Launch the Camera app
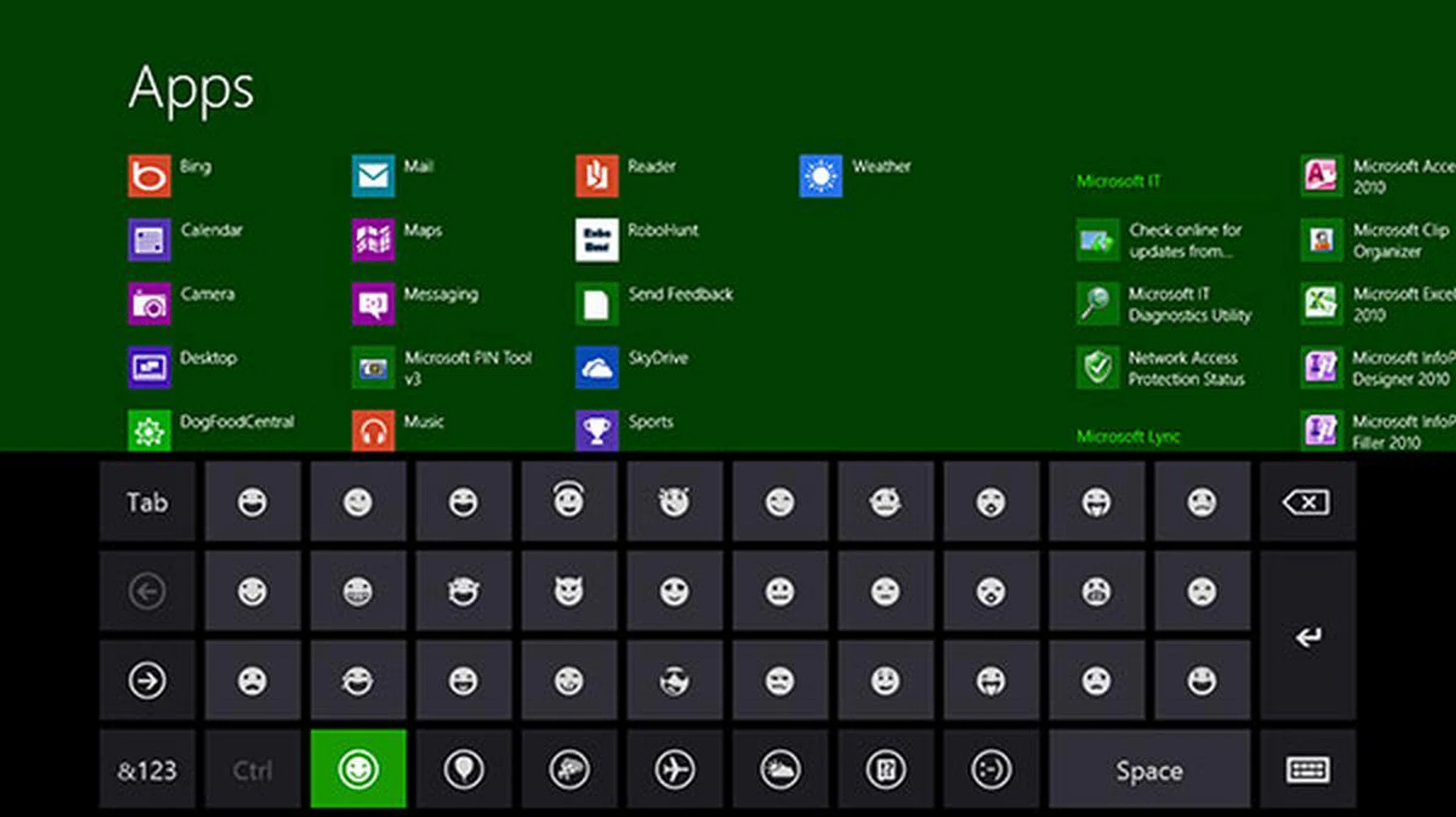Viewport: 1456px width, 817px height. (x=149, y=304)
